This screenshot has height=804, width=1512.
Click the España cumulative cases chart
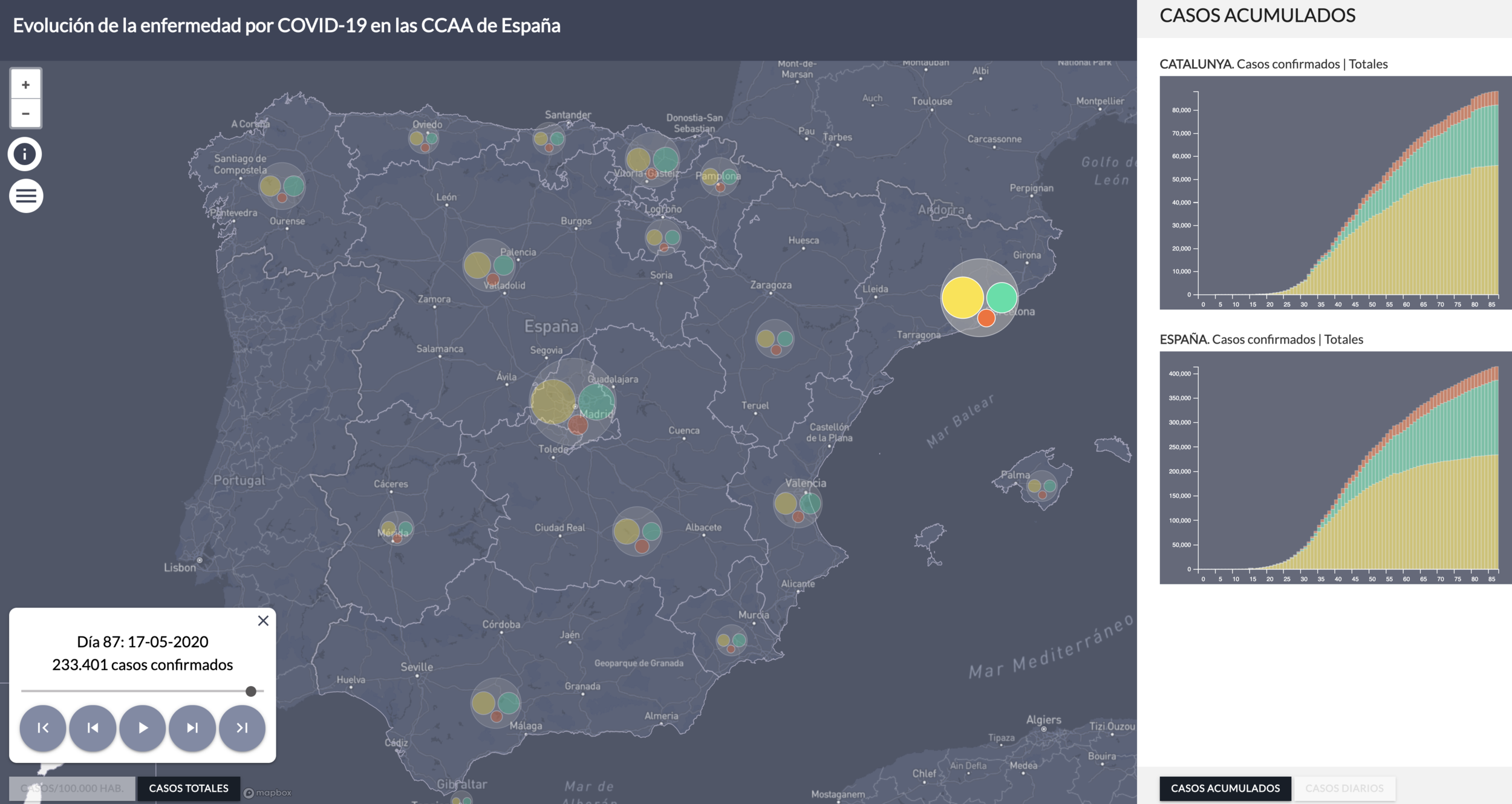(x=1335, y=468)
